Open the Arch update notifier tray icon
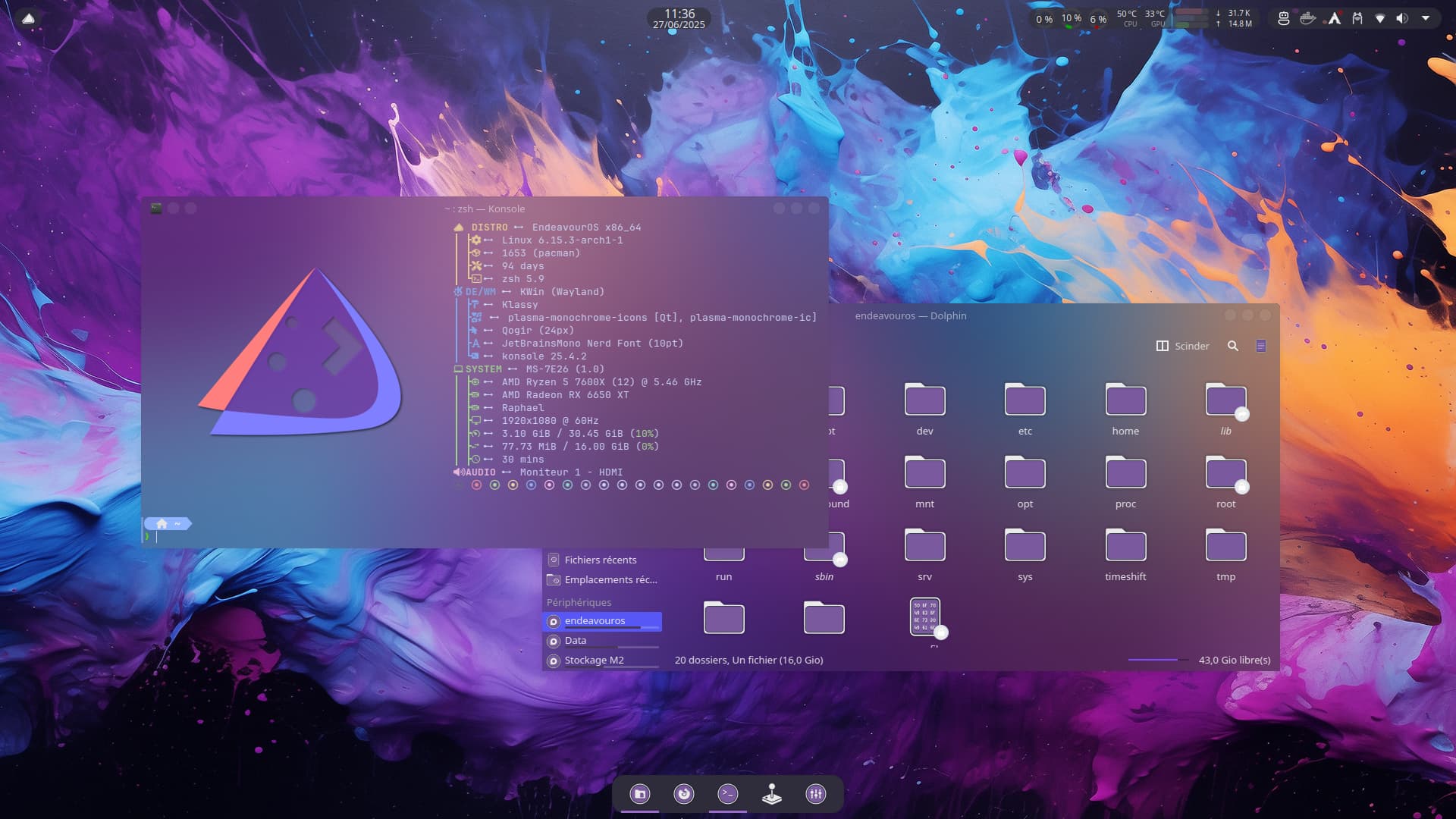 [x=1334, y=18]
